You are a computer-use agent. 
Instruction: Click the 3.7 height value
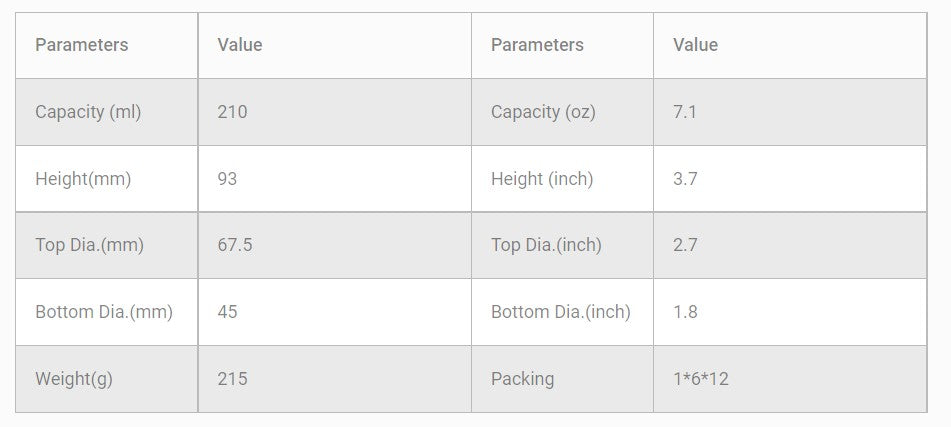point(685,179)
